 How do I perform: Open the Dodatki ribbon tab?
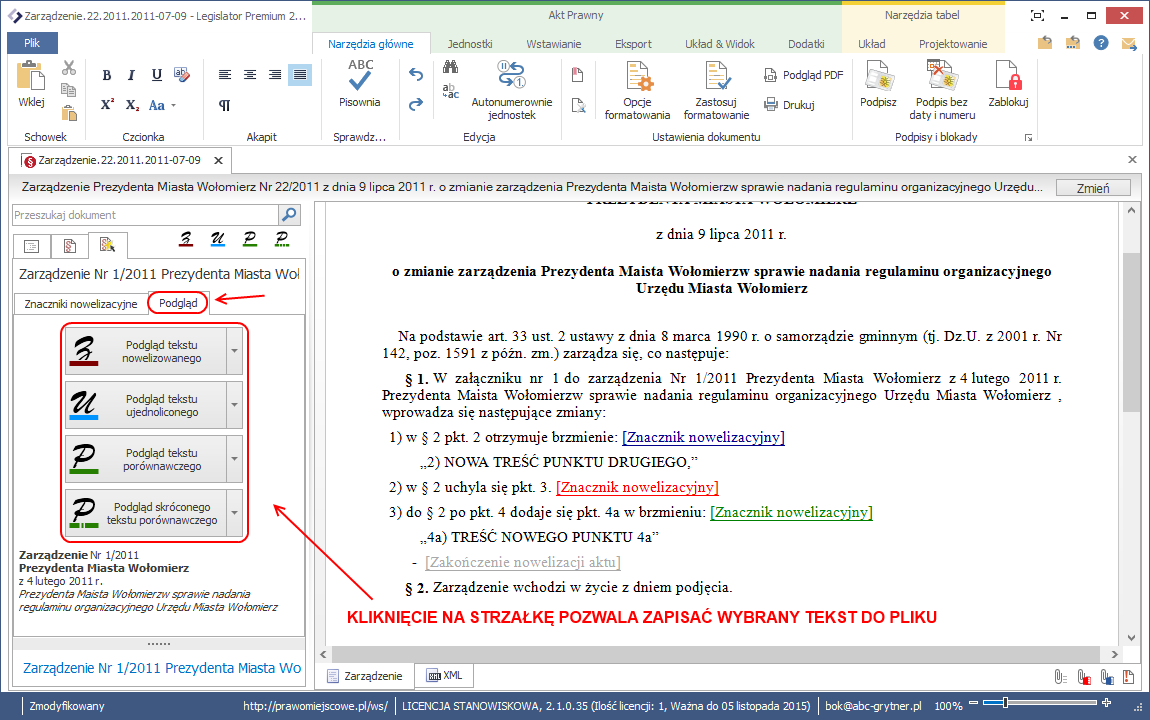coord(806,44)
